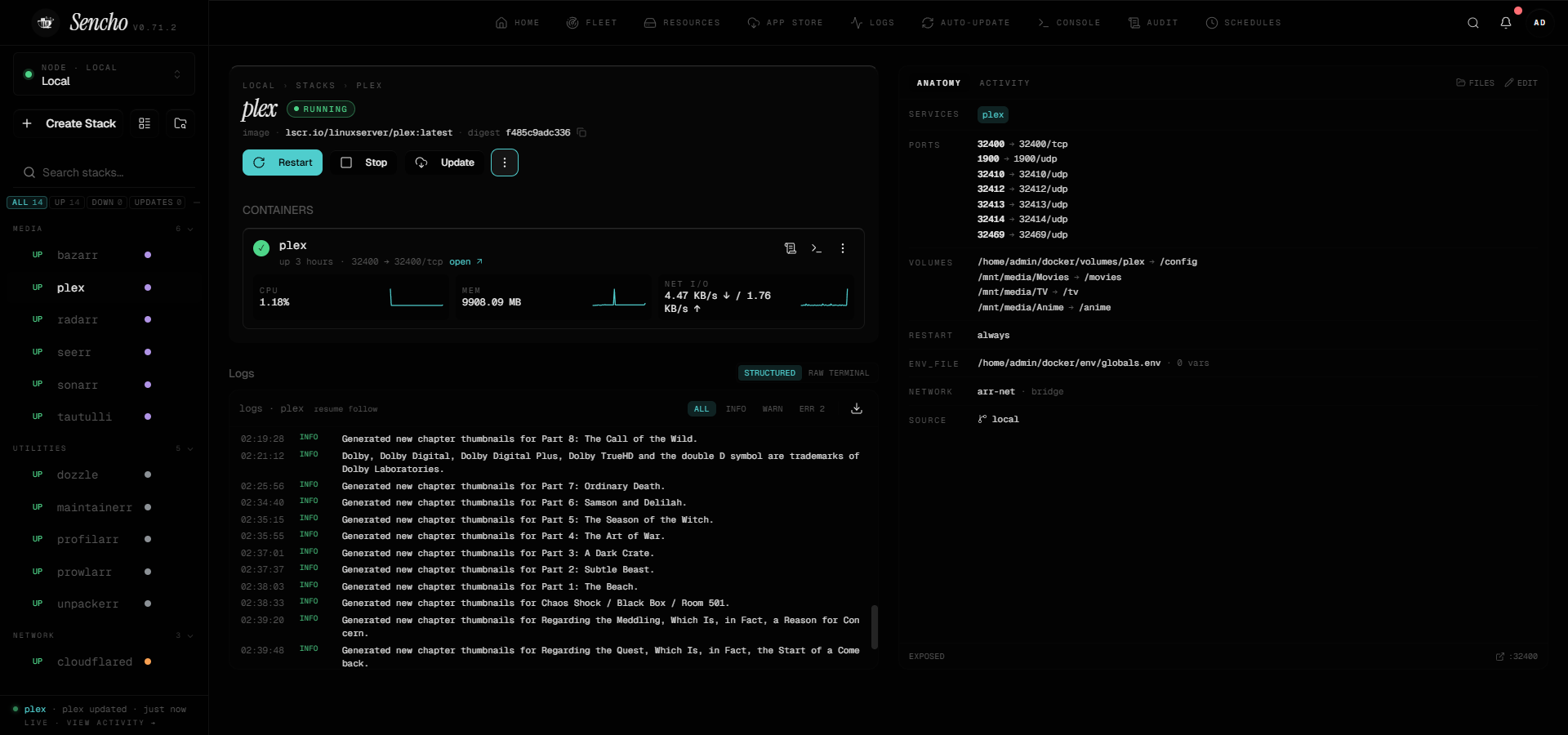The width and height of the screenshot is (1568, 735).
Task: Open the Local node selector dropdown
Action: coord(104,74)
